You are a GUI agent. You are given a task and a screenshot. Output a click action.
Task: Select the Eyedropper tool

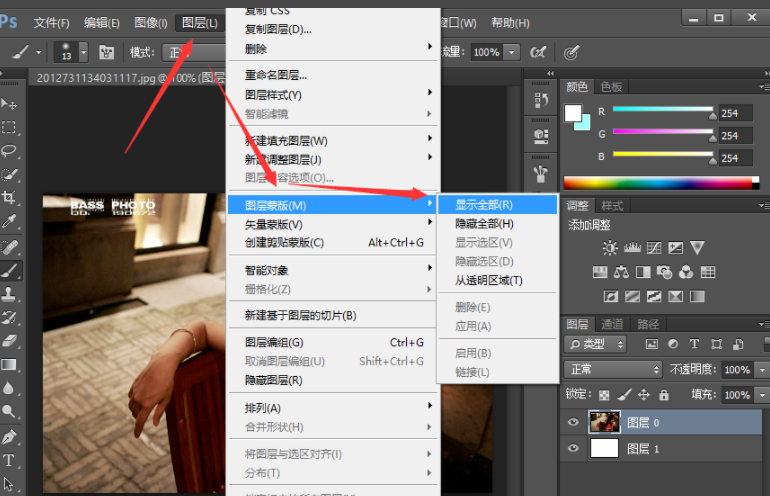(9, 221)
